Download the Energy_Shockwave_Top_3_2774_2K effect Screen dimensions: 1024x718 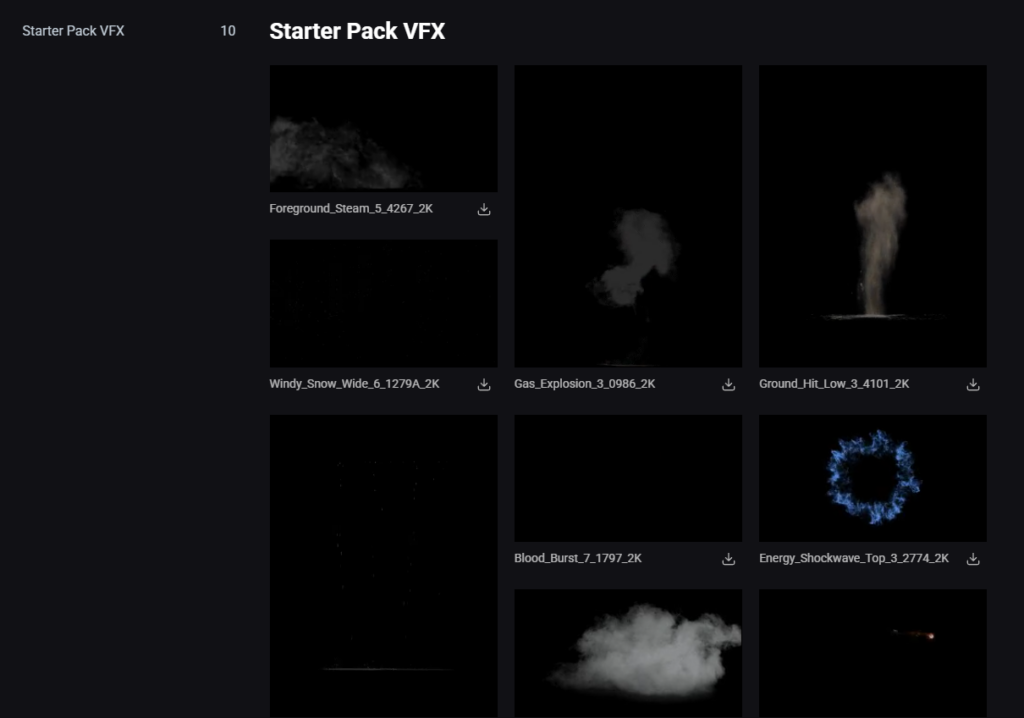point(973,559)
